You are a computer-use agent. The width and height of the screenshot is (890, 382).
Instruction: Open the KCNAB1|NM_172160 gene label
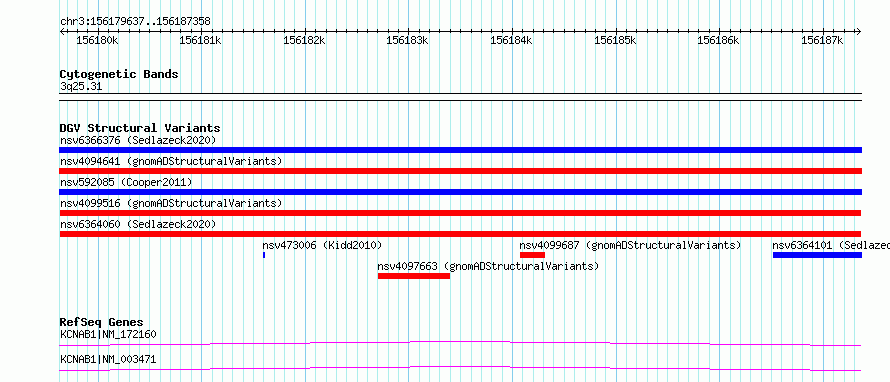pos(108,334)
